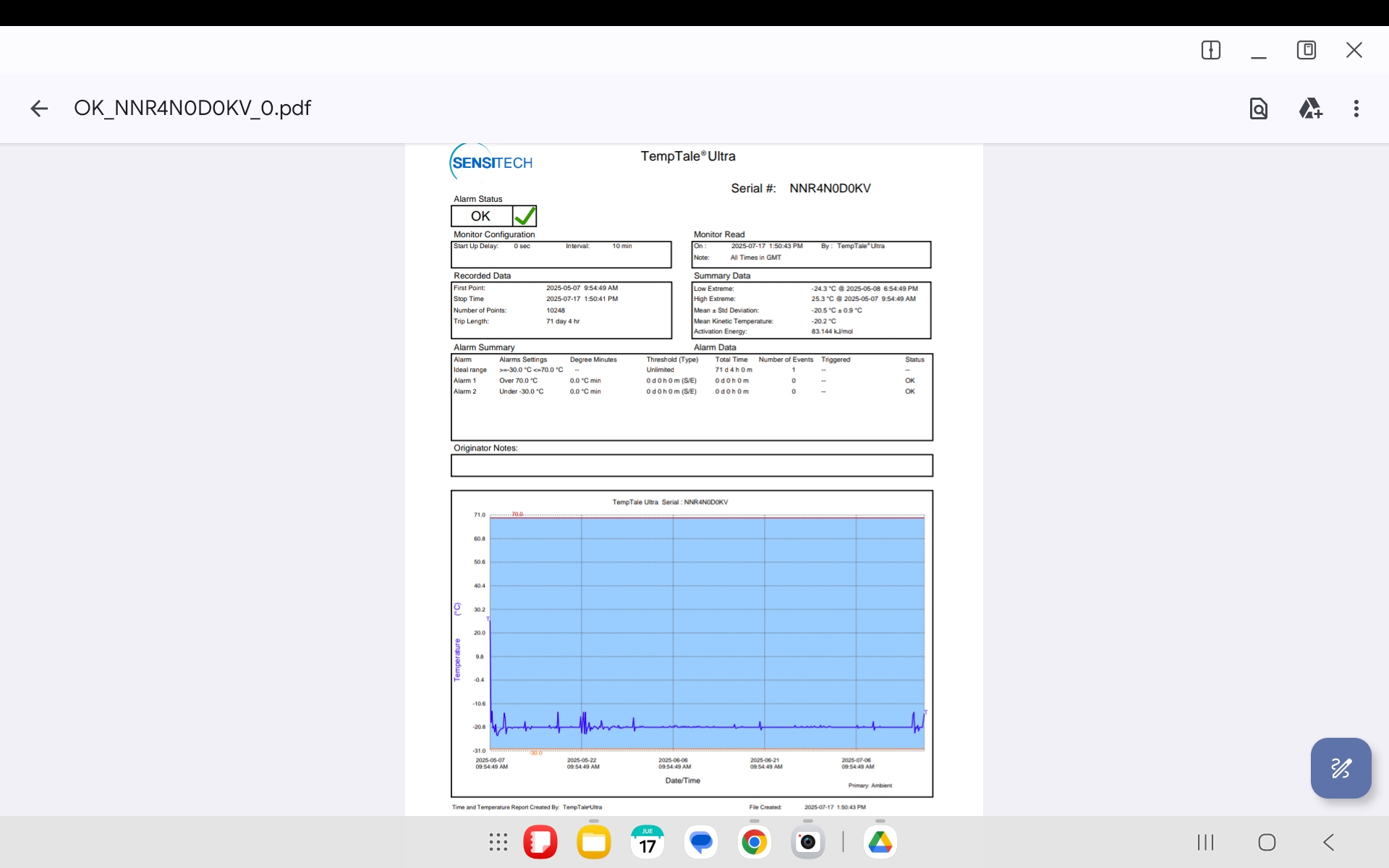
Task: Open the yellow My Files app
Action: [x=594, y=842]
